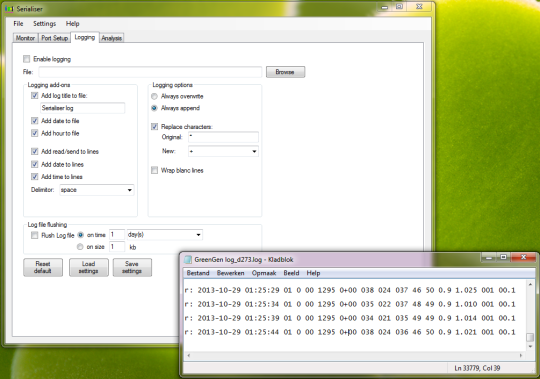Click the Ln 33779, Col 39 status text
The image size is (540, 379).
(477, 368)
